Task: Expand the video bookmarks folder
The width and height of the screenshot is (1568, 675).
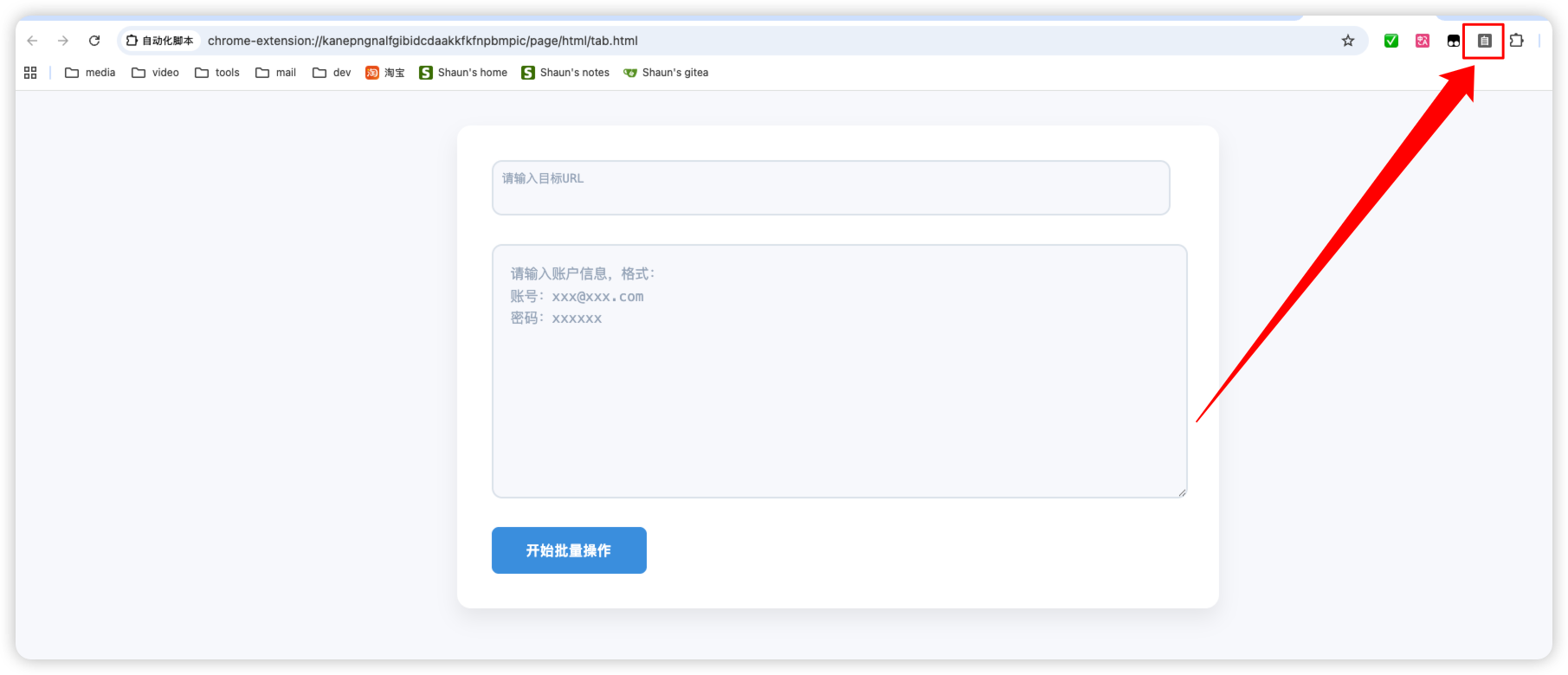Action: (156, 73)
